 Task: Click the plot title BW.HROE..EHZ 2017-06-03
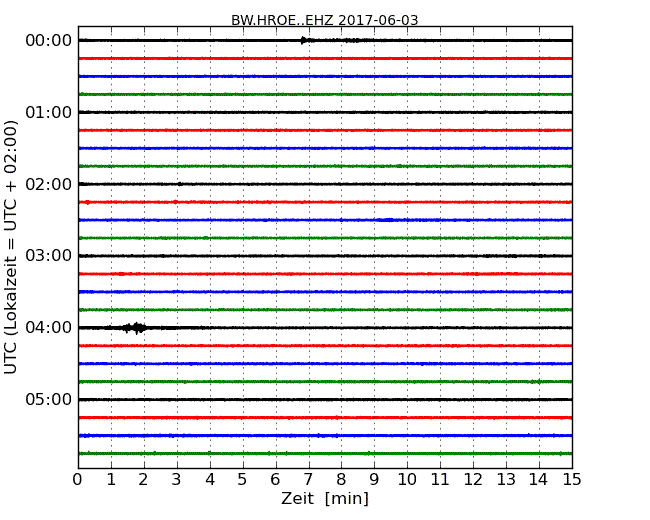(325, 20)
